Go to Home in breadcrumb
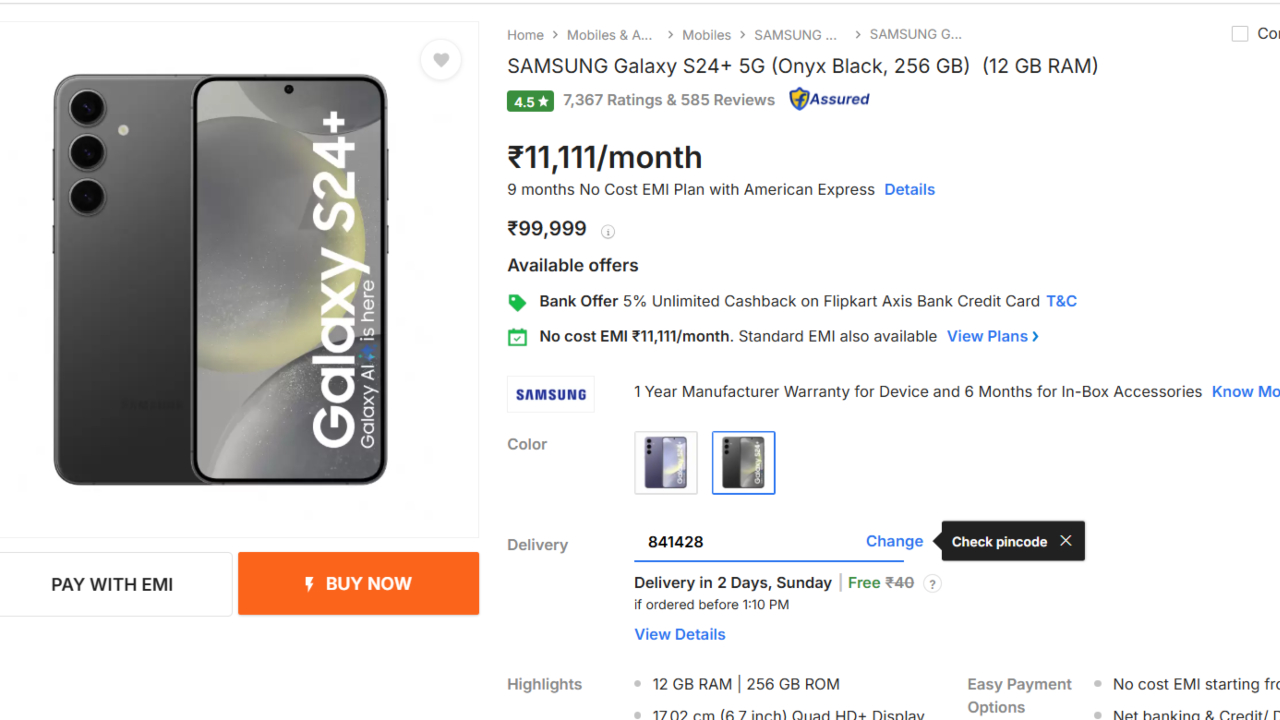 click(525, 35)
